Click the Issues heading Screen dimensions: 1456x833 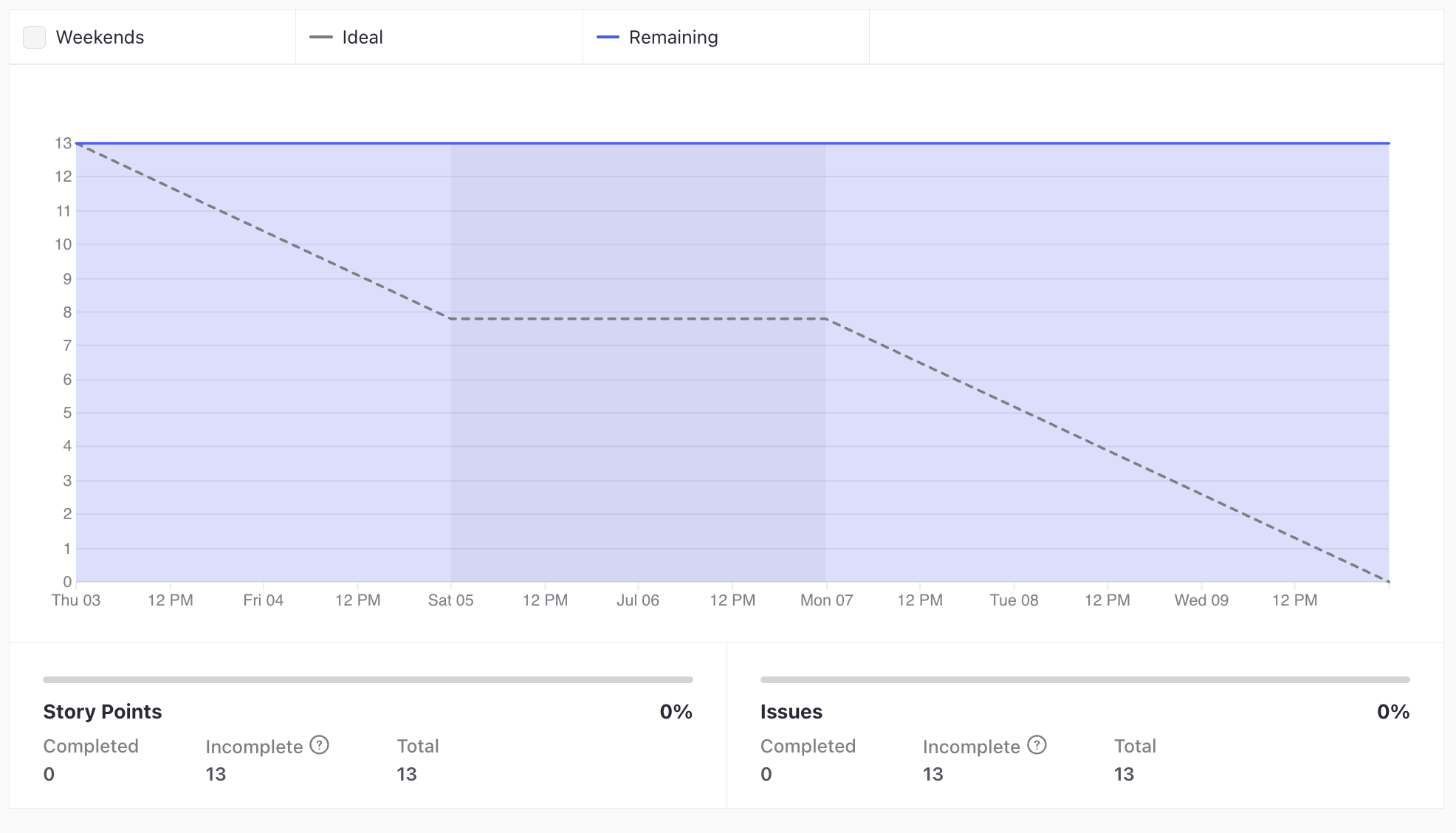pos(791,712)
